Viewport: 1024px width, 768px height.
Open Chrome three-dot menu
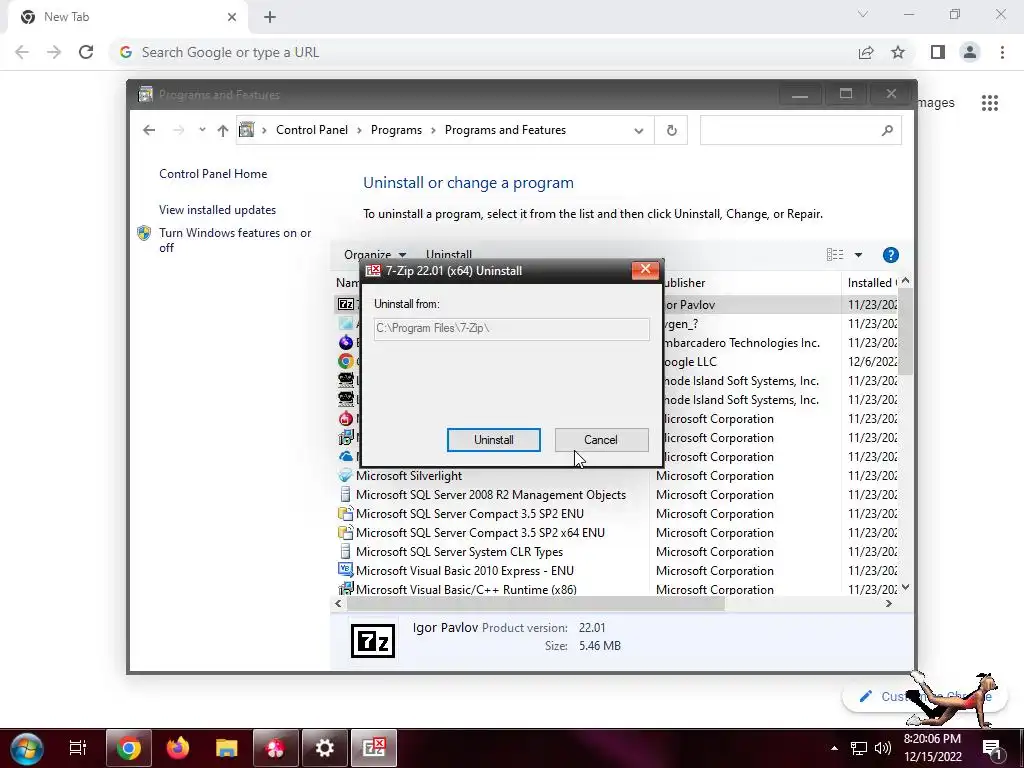(x=1002, y=52)
